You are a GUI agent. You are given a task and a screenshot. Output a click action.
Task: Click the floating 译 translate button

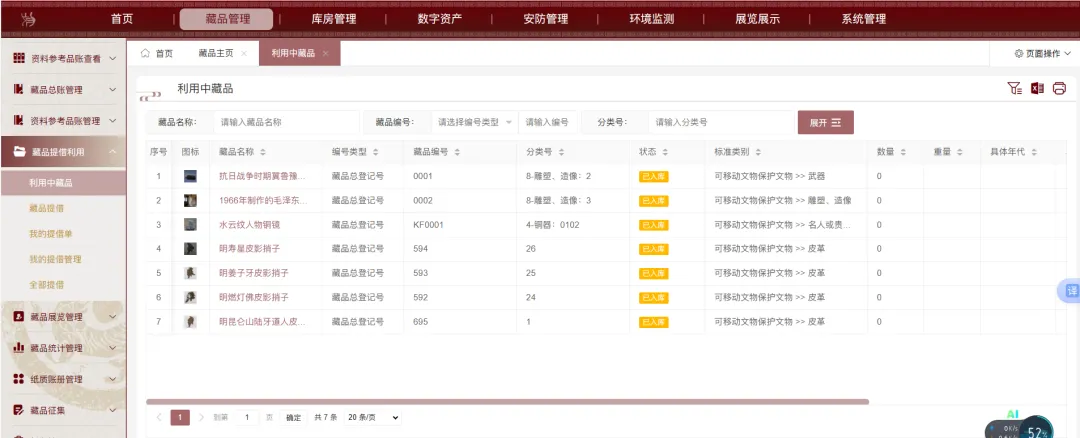click(x=1070, y=291)
